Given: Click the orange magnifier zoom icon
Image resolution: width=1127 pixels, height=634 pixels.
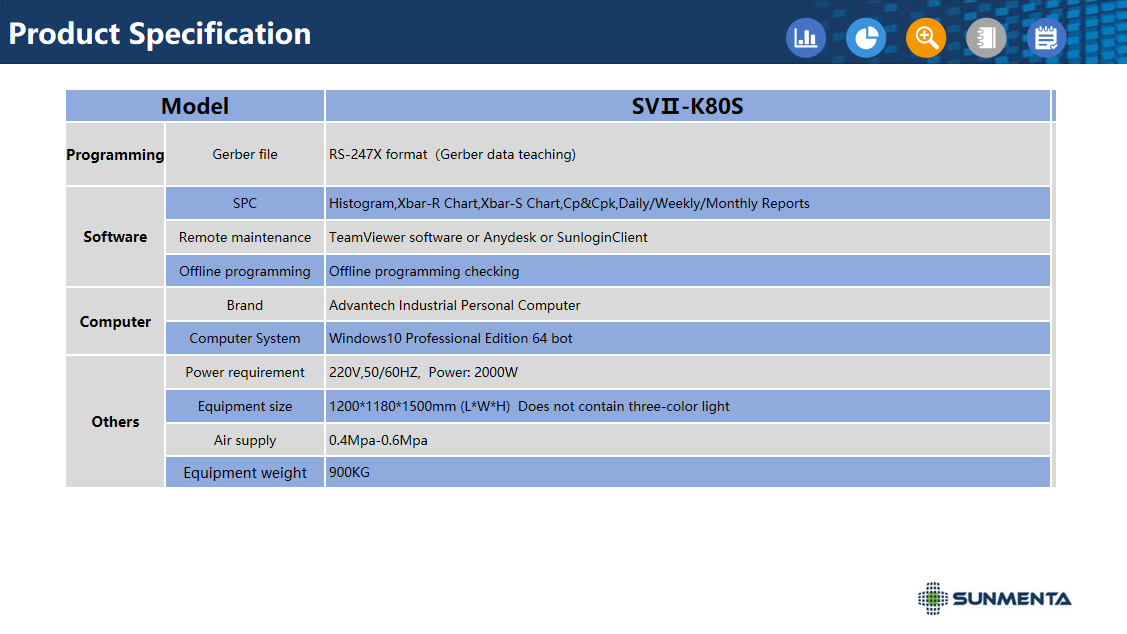Looking at the screenshot, I should coord(926,37).
